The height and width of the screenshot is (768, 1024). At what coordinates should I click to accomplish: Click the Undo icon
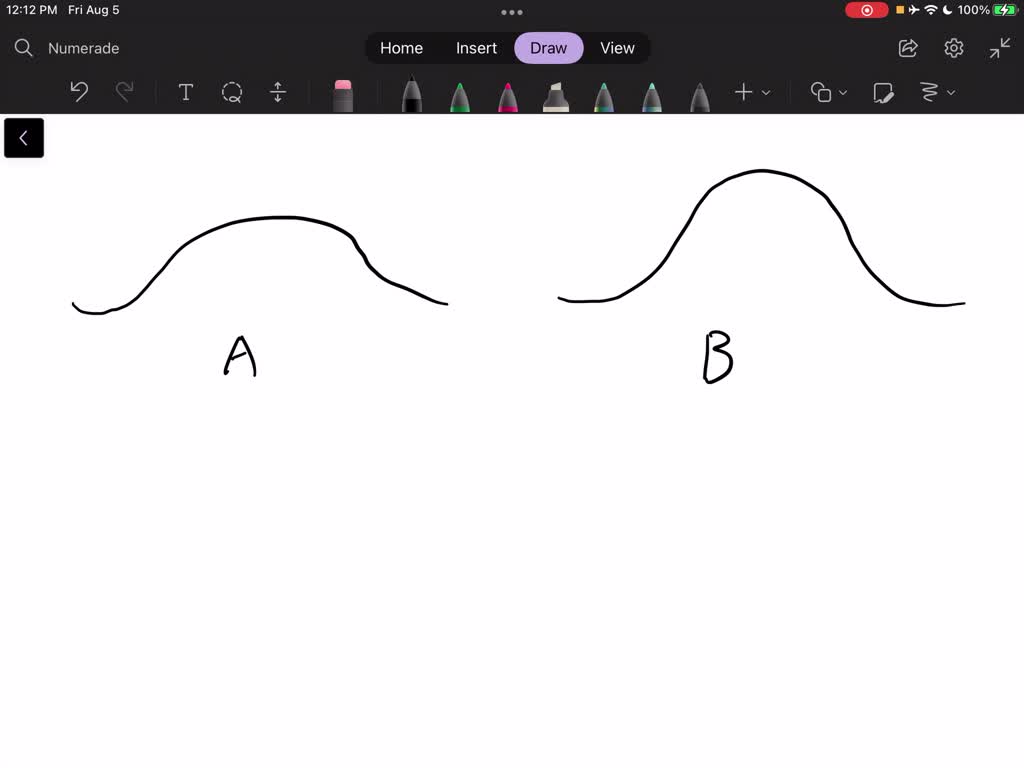(79, 92)
